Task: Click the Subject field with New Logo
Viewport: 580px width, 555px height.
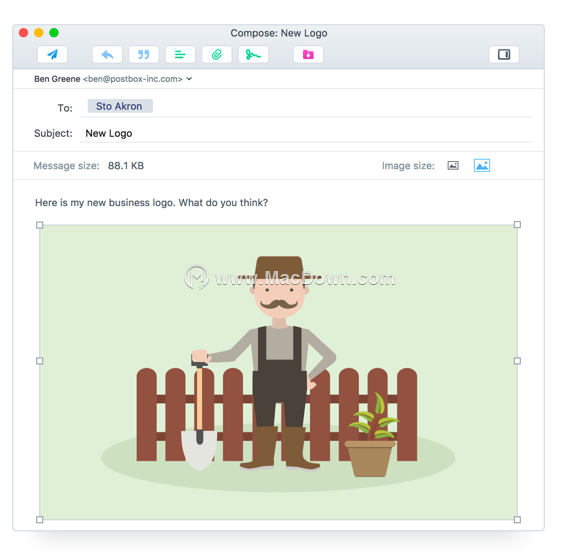Action: (x=306, y=133)
